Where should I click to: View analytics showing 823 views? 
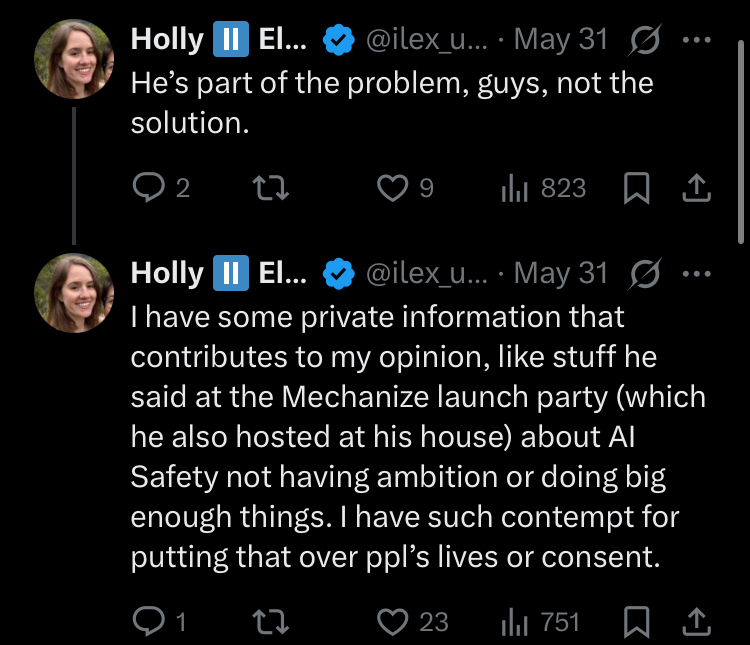click(x=543, y=188)
